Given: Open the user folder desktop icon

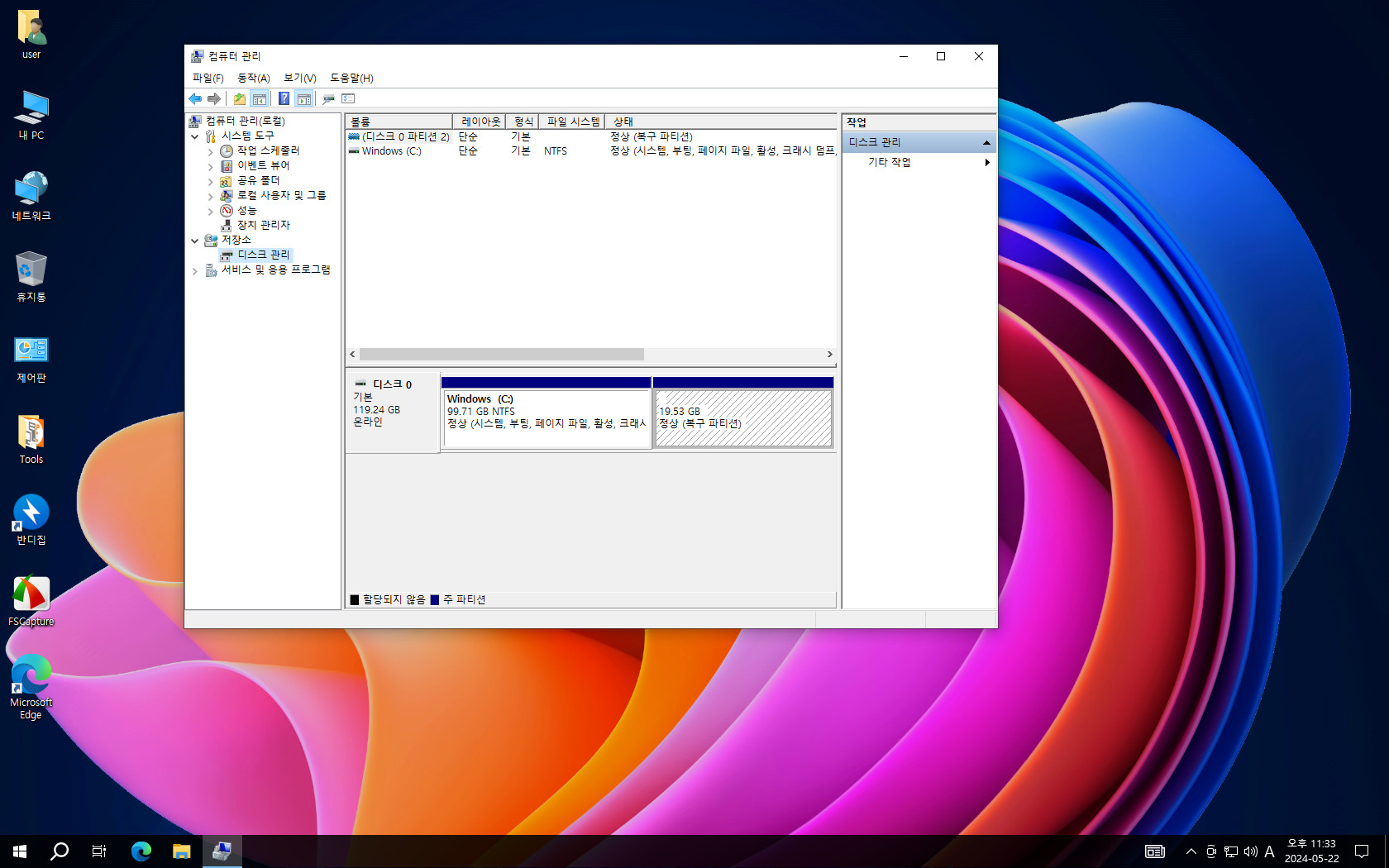Looking at the screenshot, I should (x=31, y=35).
